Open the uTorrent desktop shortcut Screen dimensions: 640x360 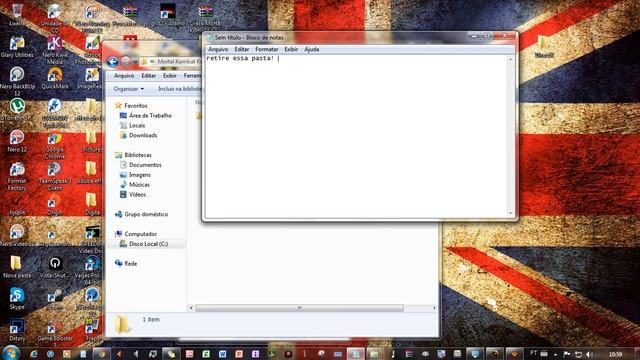click(17, 109)
